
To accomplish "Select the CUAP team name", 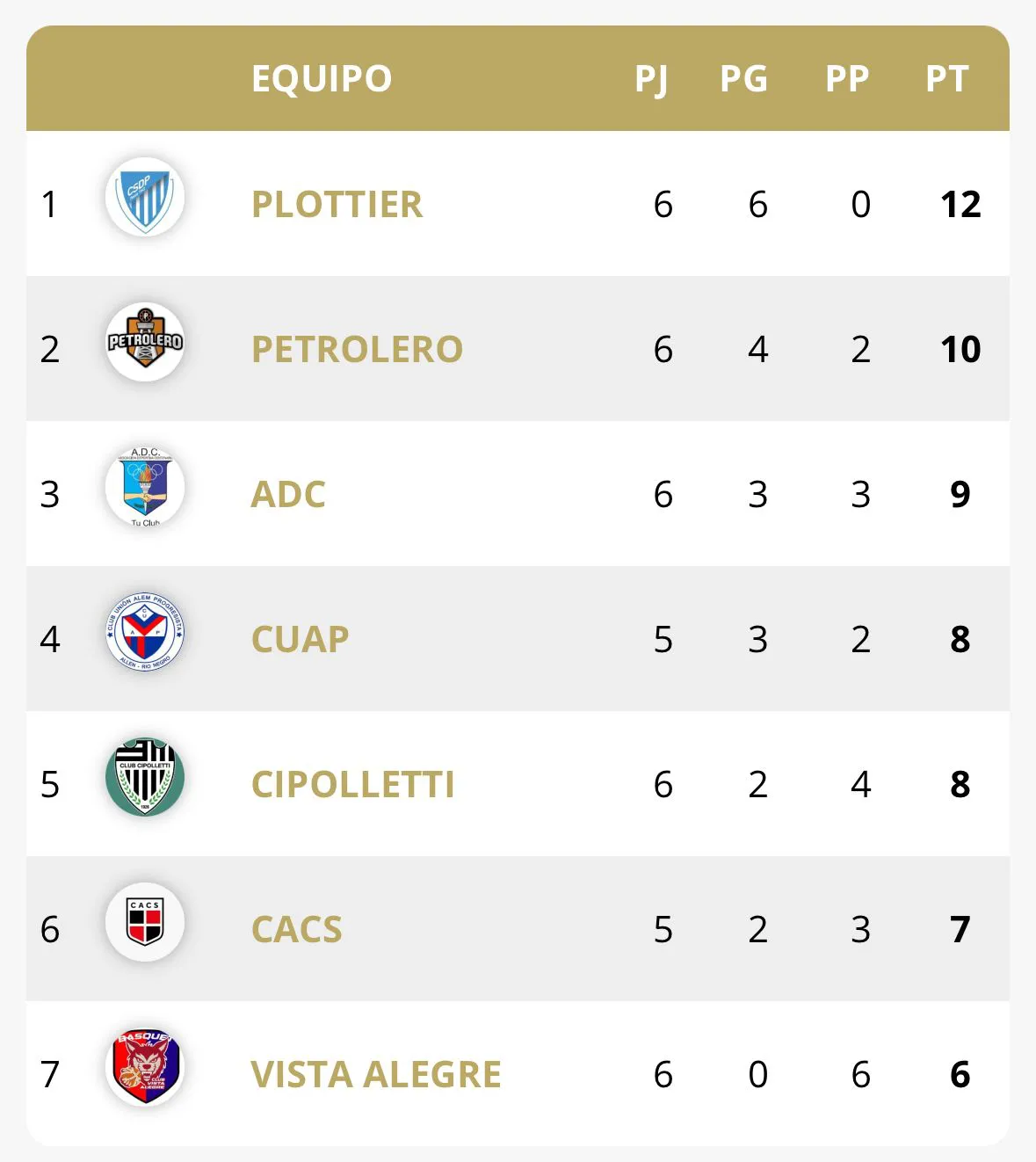I will [300, 639].
